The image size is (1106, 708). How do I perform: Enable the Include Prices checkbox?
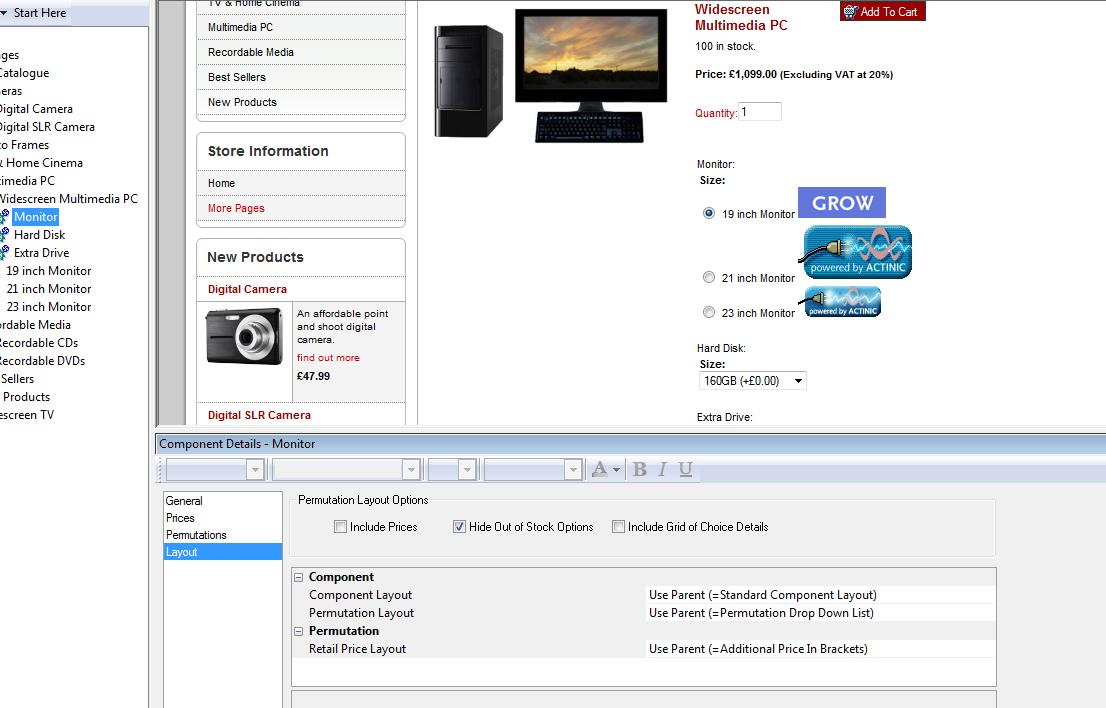tap(341, 527)
